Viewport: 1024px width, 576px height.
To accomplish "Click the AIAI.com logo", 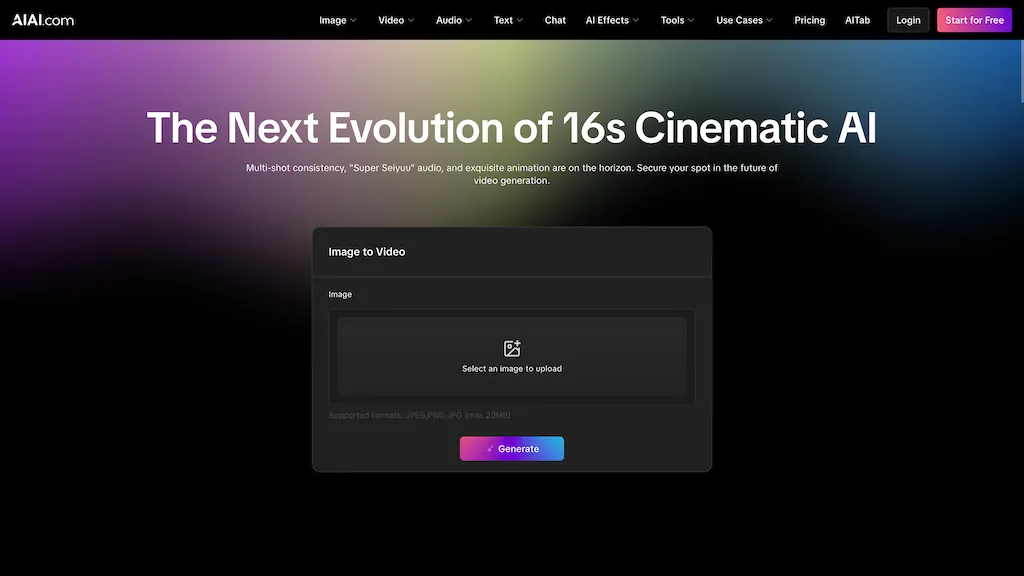I will tap(43, 20).
